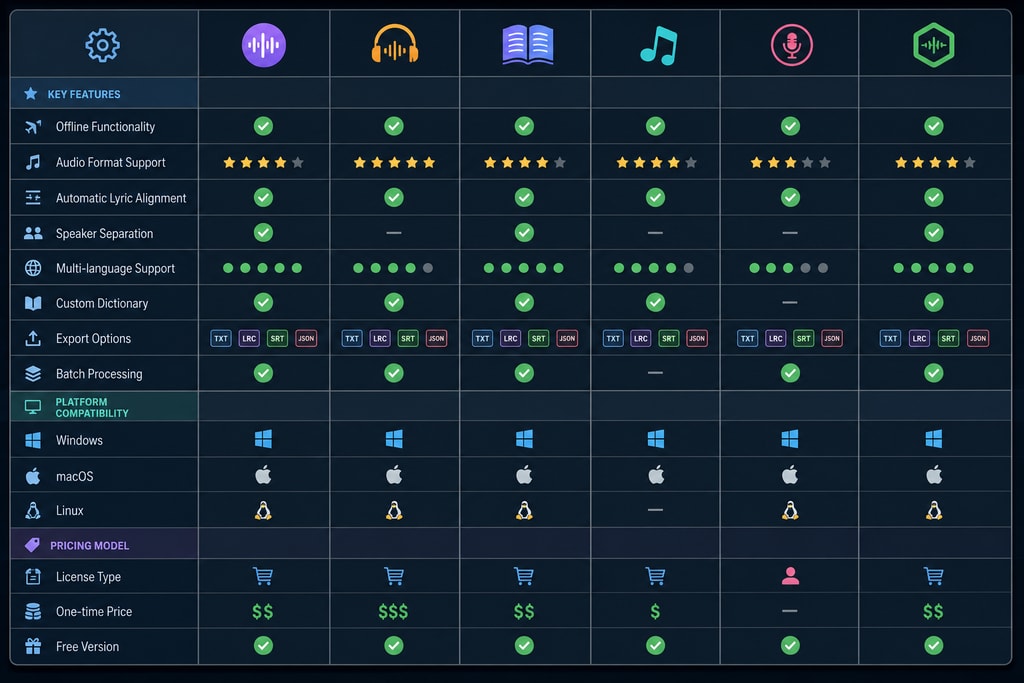This screenshot has height=683, width=1024.
Task: Click the layers icon for Batch Processing
Action: [x=33, y=373]
